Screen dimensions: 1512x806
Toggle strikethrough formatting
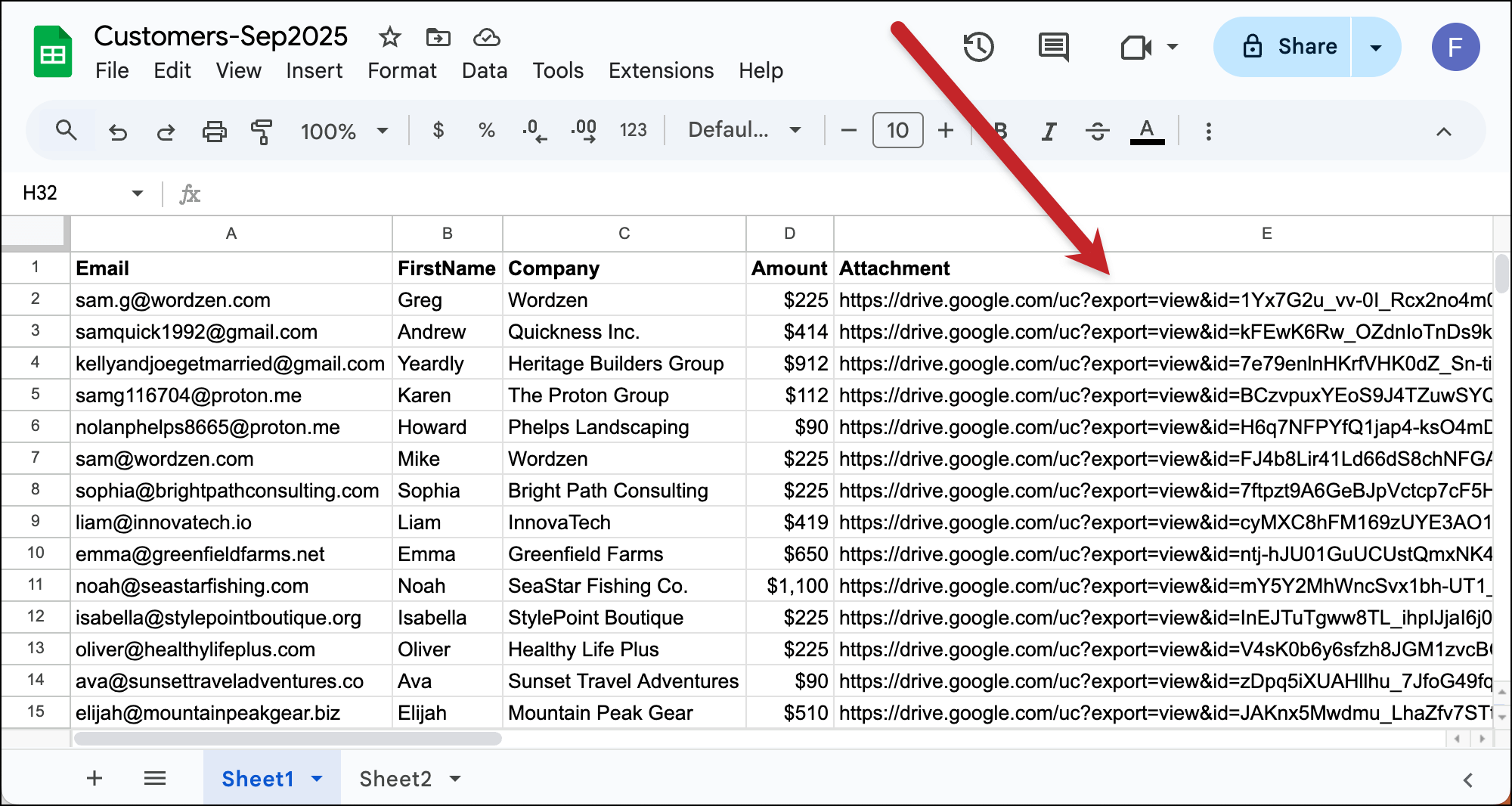[x=1097, y=130]
